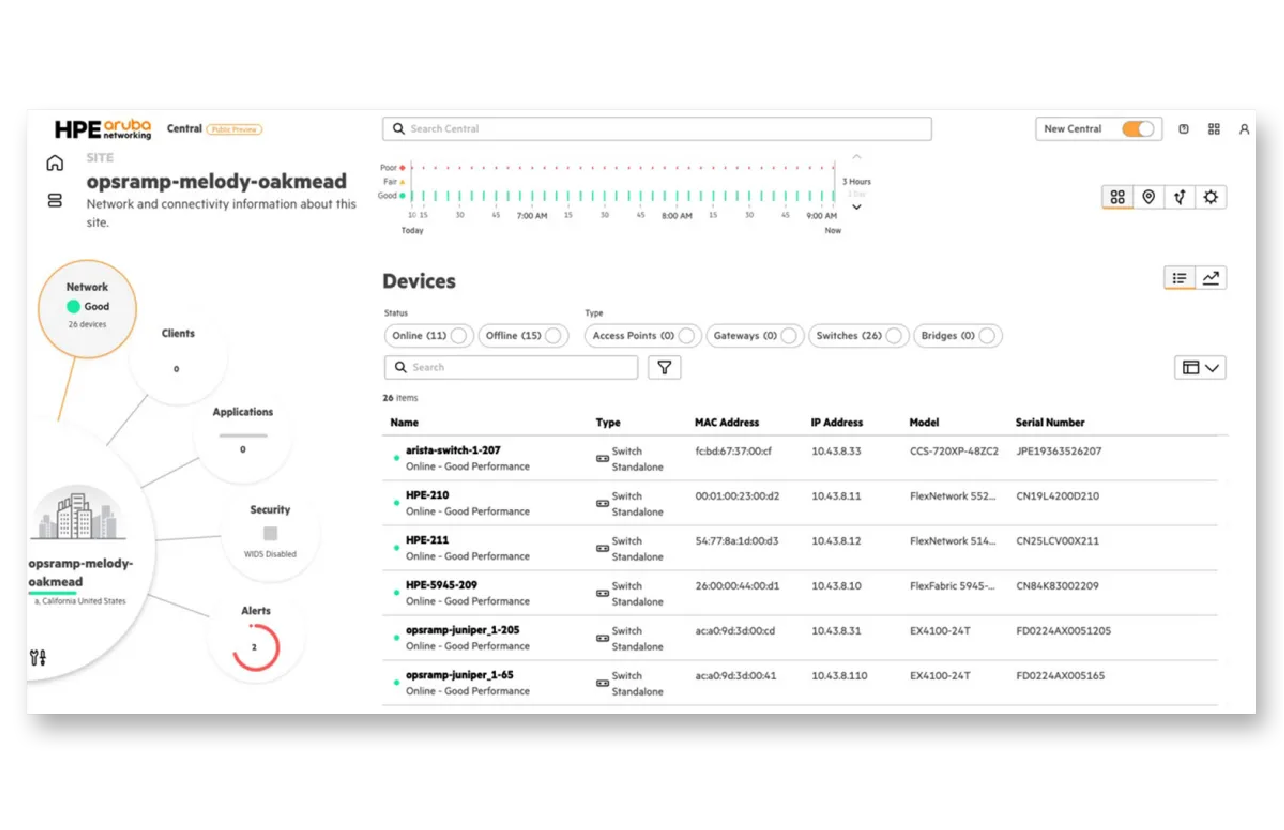The image size is (1284, 830).
Task: Switch Devices to chart trend view
Action: (x=1211, y=278)
